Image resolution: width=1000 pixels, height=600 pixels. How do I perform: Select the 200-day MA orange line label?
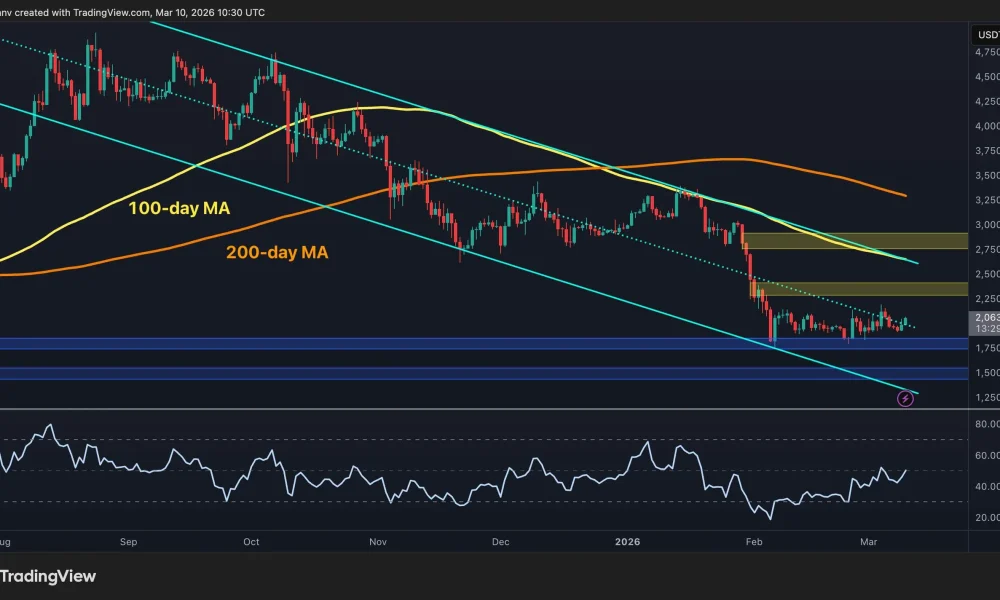tap(278, 252)
